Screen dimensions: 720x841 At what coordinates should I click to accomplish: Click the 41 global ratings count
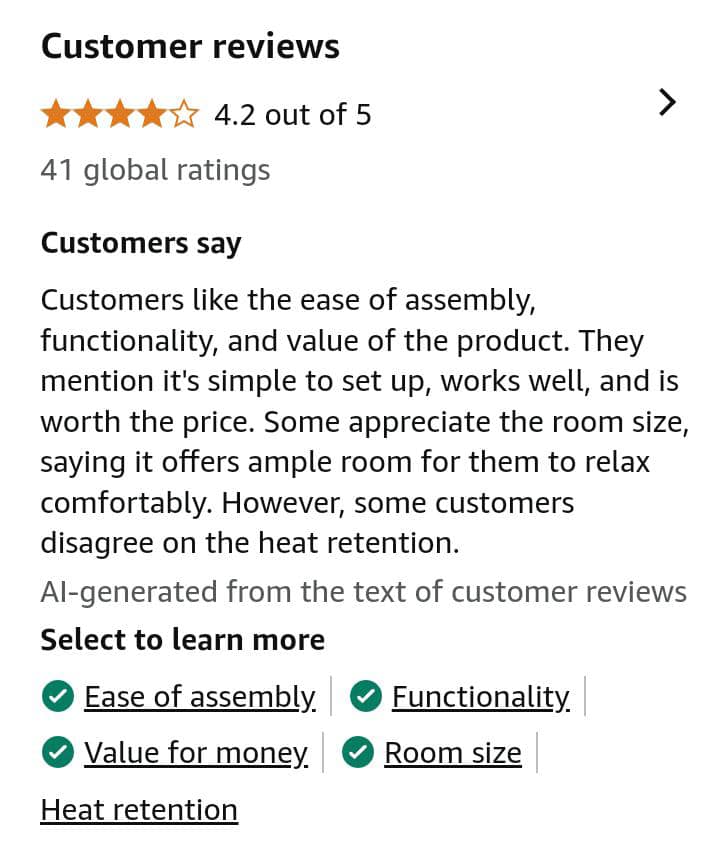155,170
